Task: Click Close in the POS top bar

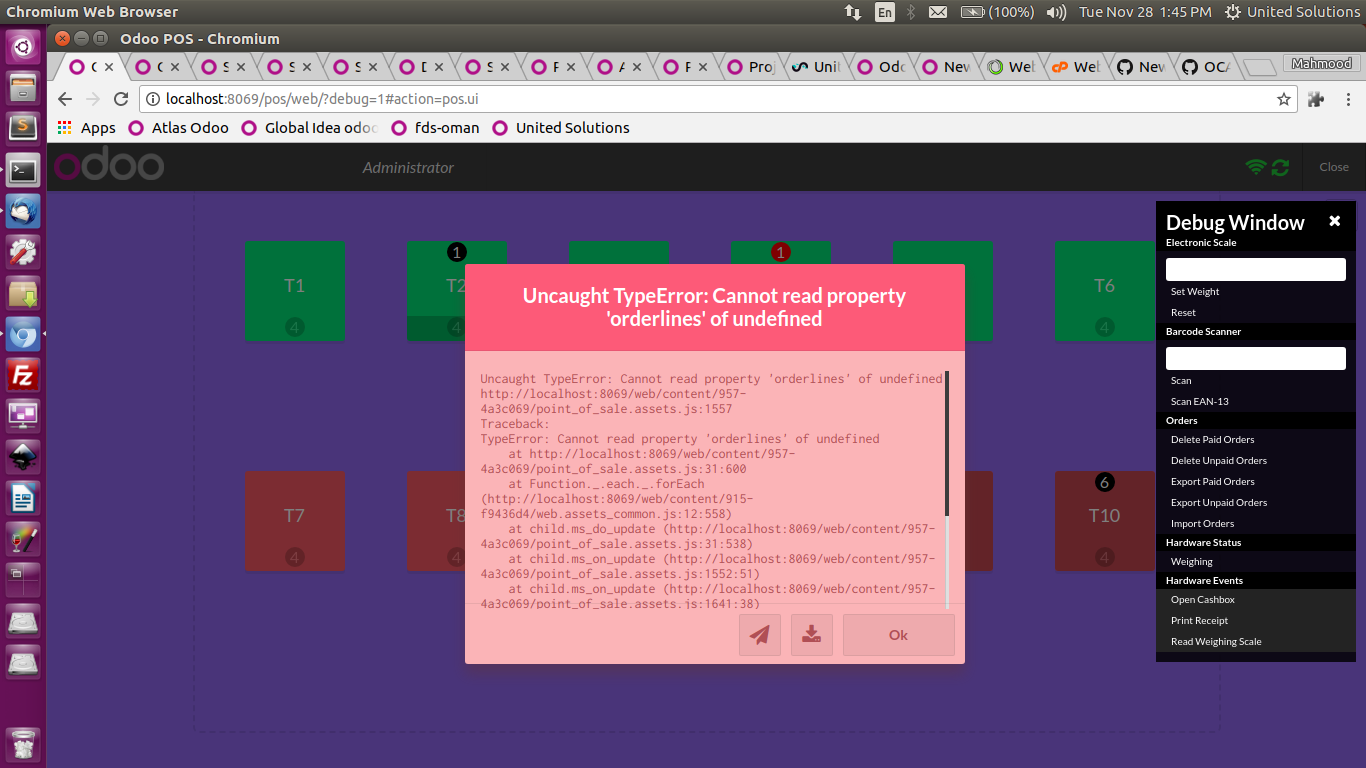Action: 1333,167
